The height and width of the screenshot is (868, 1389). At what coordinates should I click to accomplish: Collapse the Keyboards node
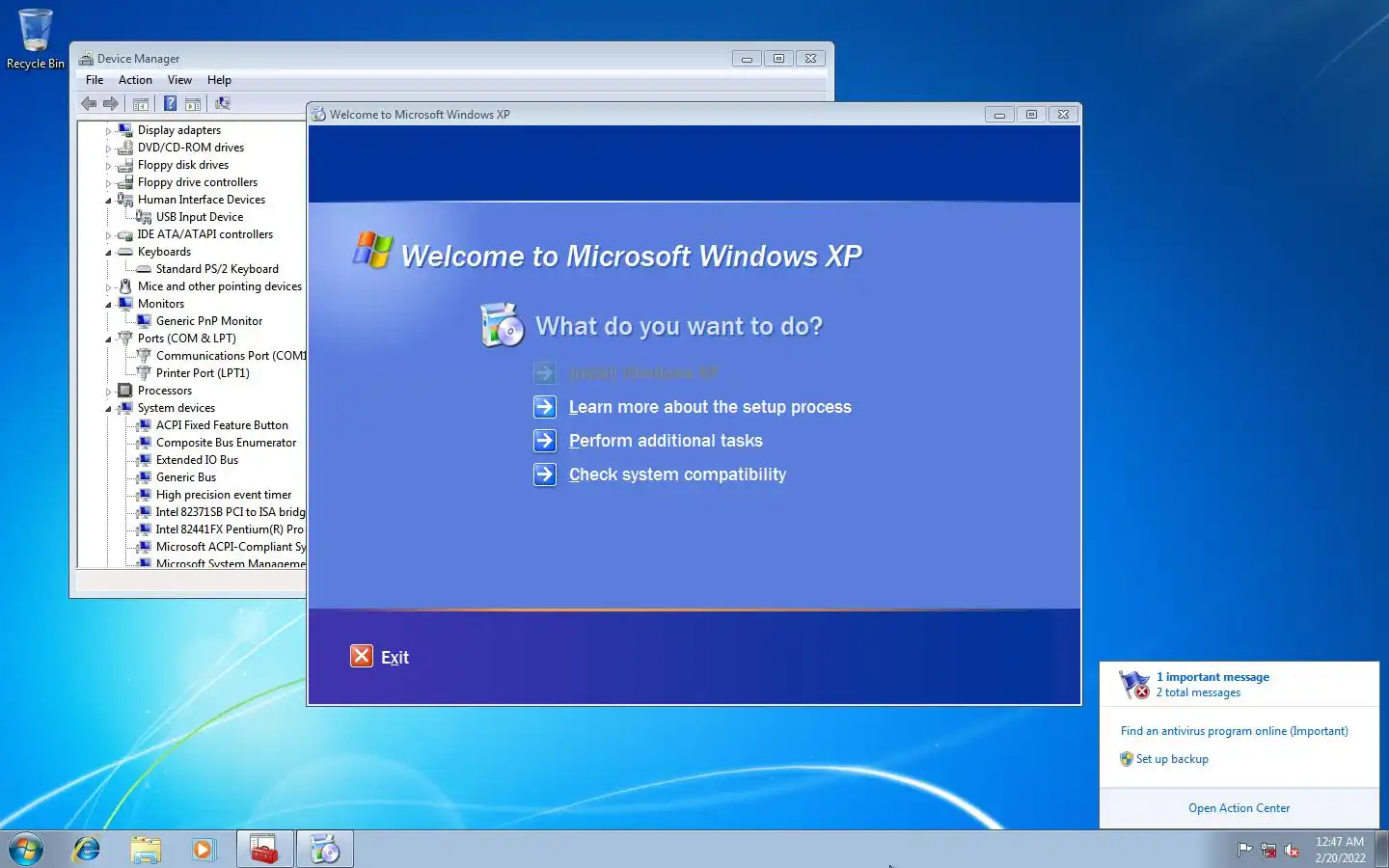pyautogui.click(x=108, y=253)
